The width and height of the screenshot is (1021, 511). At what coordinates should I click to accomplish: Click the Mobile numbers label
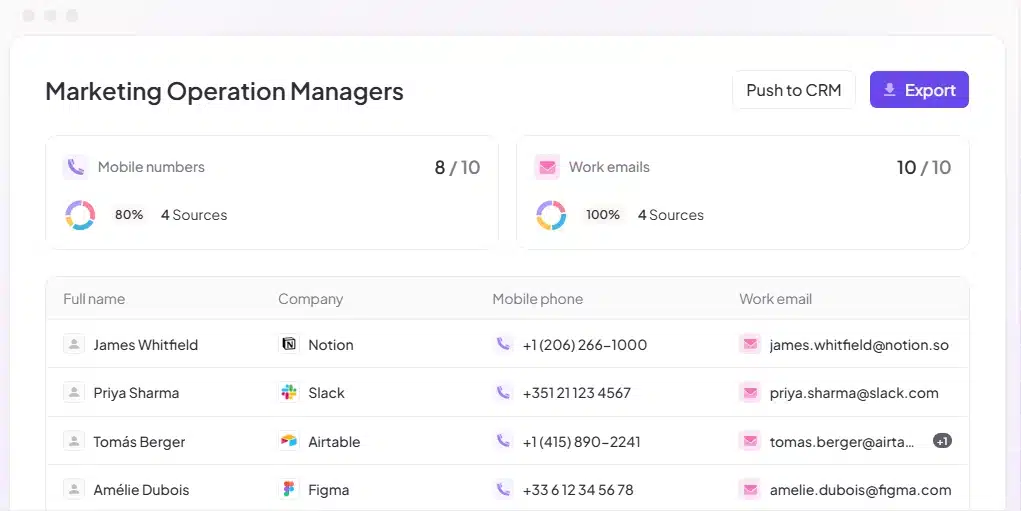151,167
